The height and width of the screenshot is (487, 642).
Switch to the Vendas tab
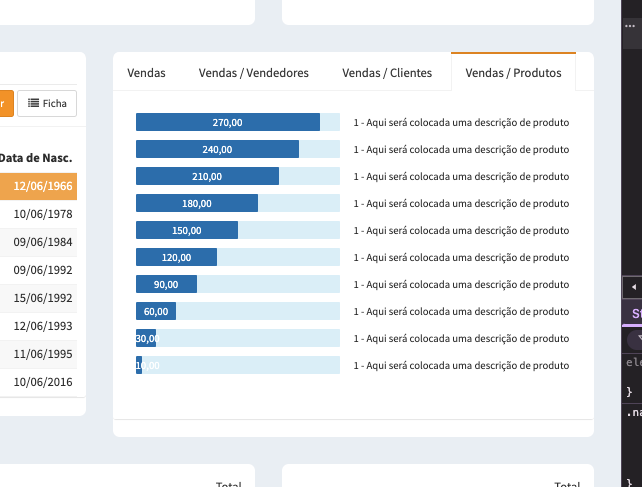[146, 73]
